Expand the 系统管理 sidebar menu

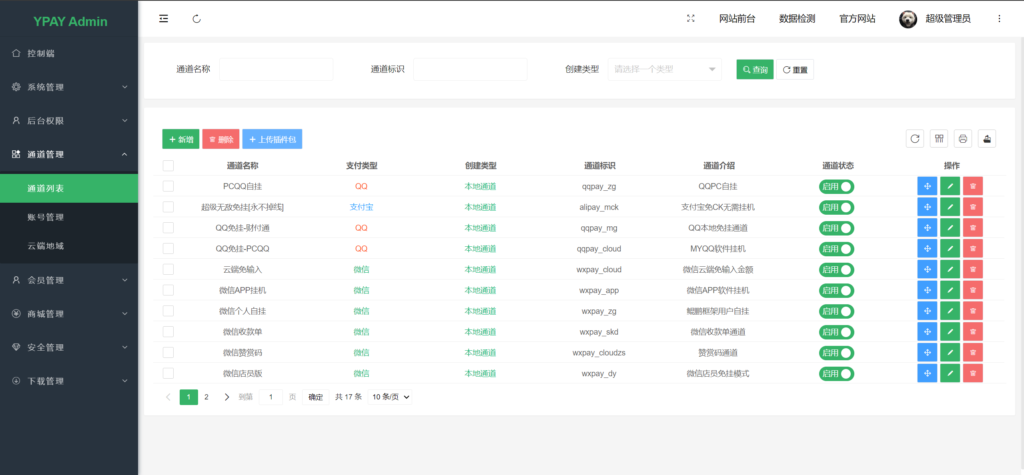click(x=69, y=87)
